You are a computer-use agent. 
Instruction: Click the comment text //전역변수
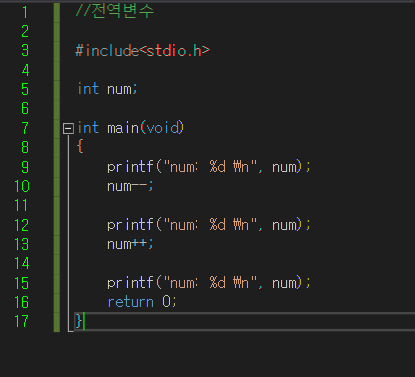115,11
